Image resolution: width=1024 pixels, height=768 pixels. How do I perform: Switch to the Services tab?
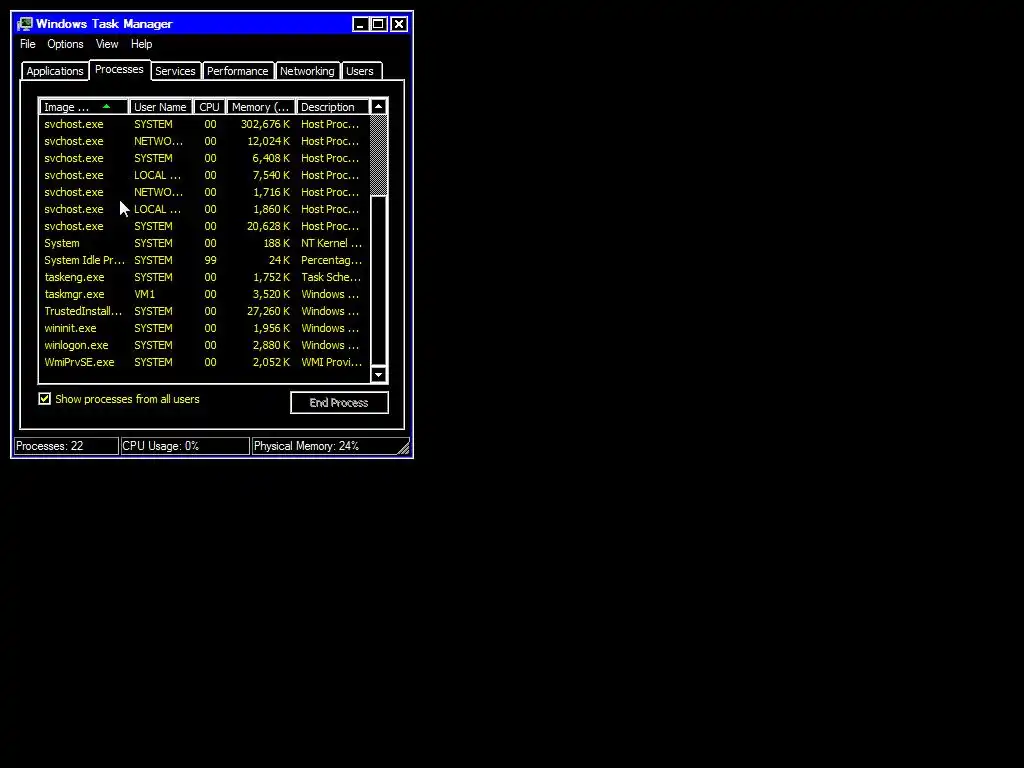(x=175, y=71)
